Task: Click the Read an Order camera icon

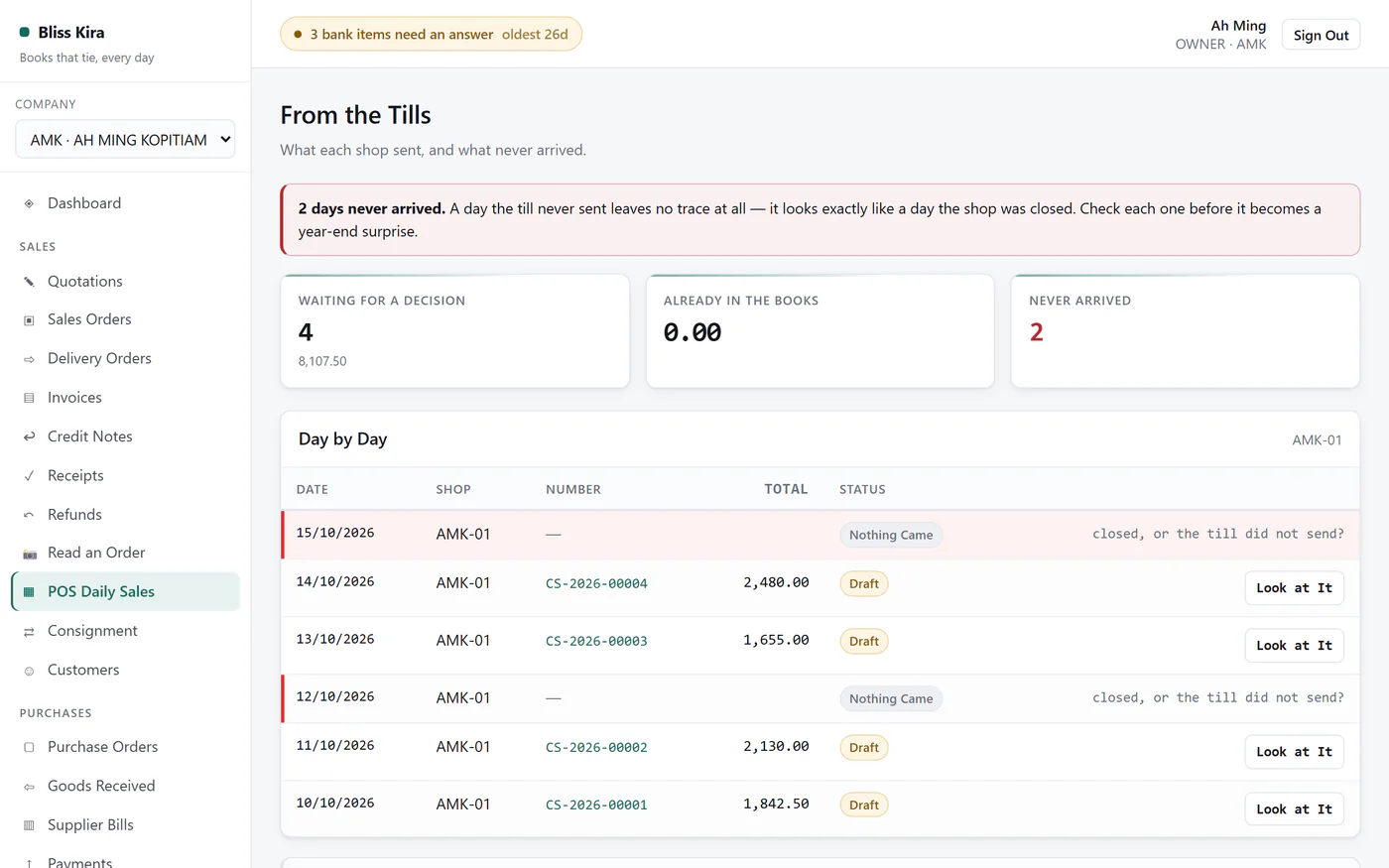Action: click(29, 554)
